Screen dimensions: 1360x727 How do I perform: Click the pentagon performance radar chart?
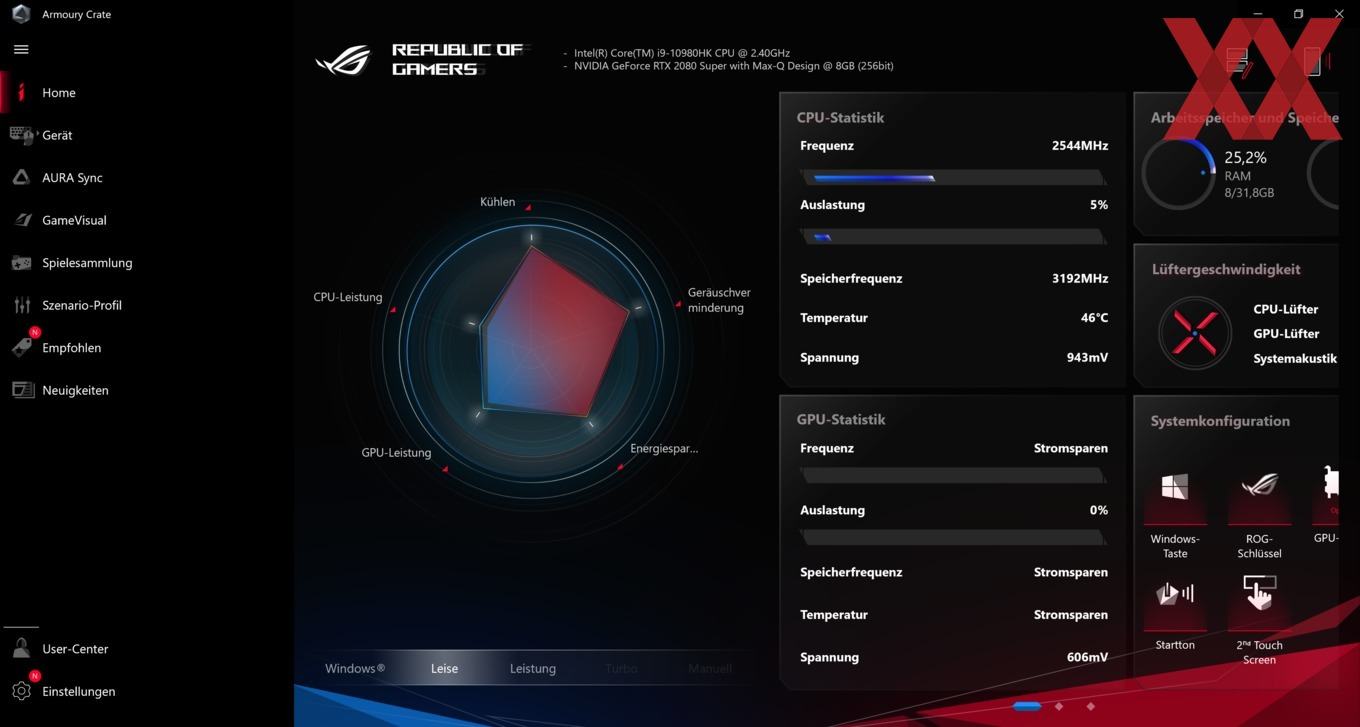554,332
